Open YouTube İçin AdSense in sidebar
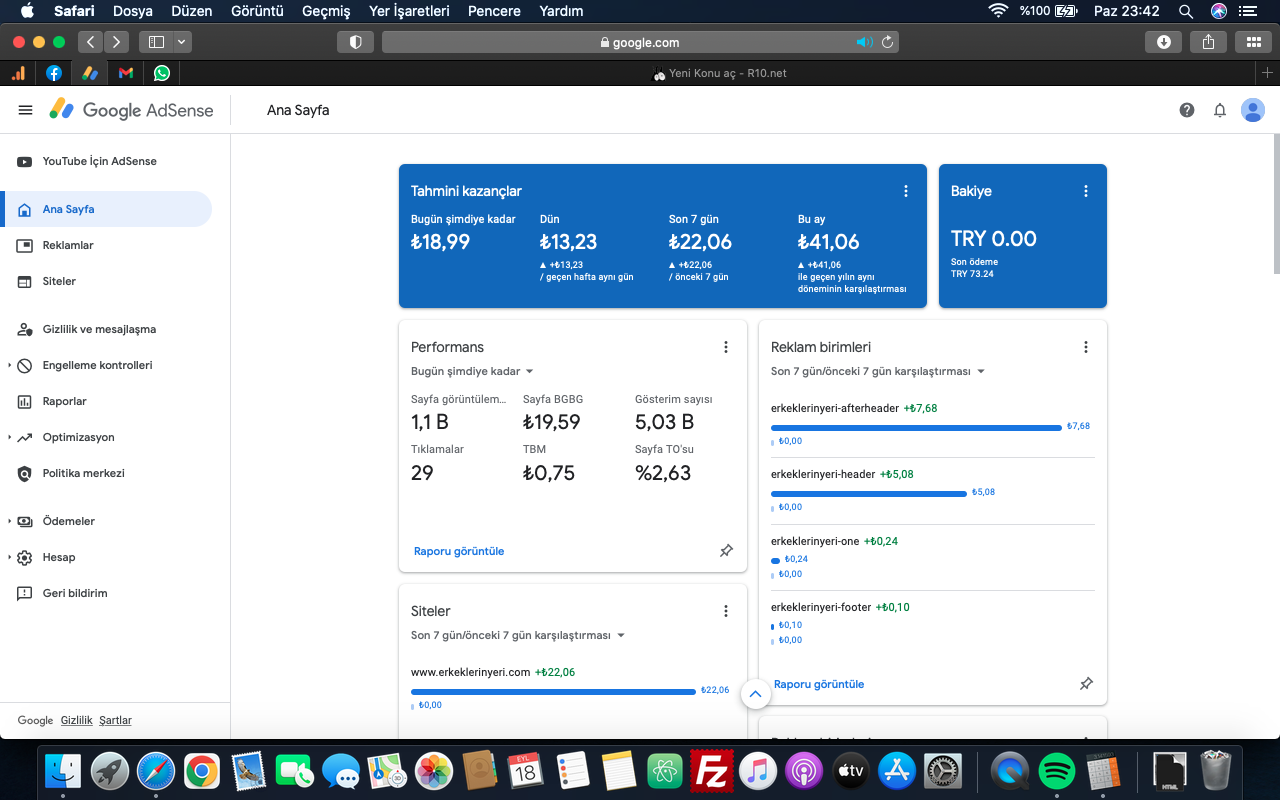Image resolution: width=1280 pixels, height=800 pixels. pos(100,161)
